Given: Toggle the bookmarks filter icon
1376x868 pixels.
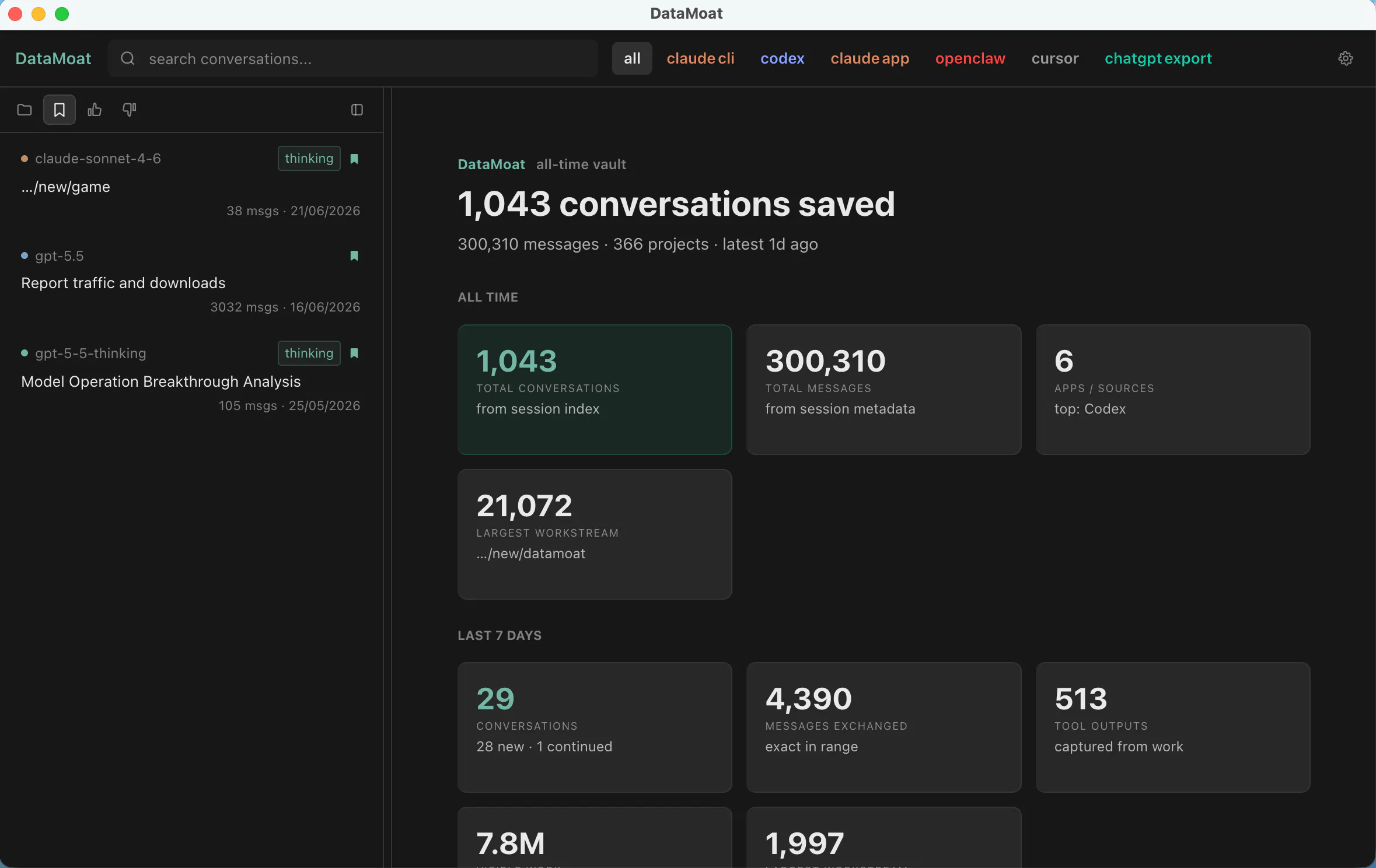Looking at the screenshot, I should 60,110.
